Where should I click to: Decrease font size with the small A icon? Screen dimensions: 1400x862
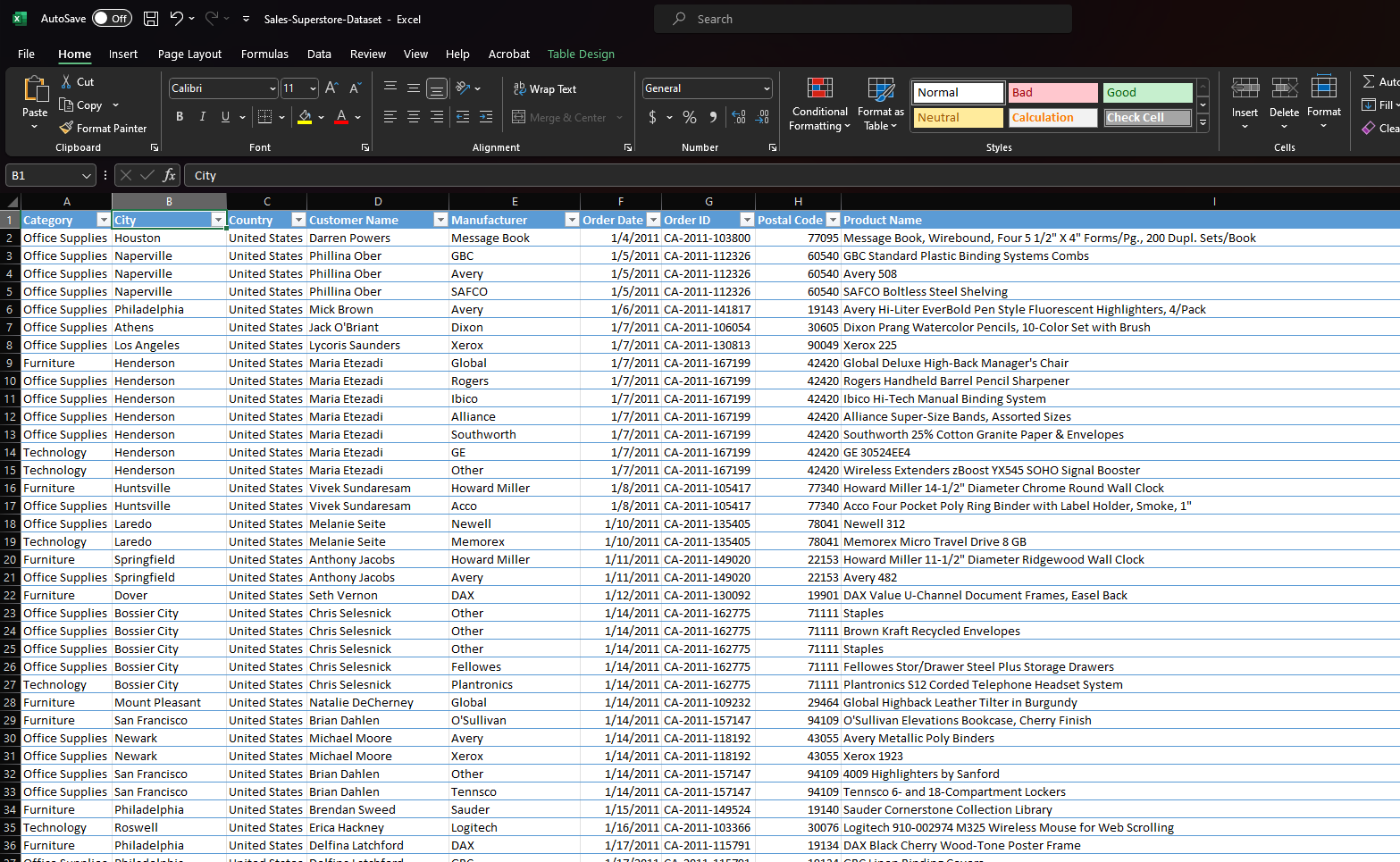coord(355,88)
